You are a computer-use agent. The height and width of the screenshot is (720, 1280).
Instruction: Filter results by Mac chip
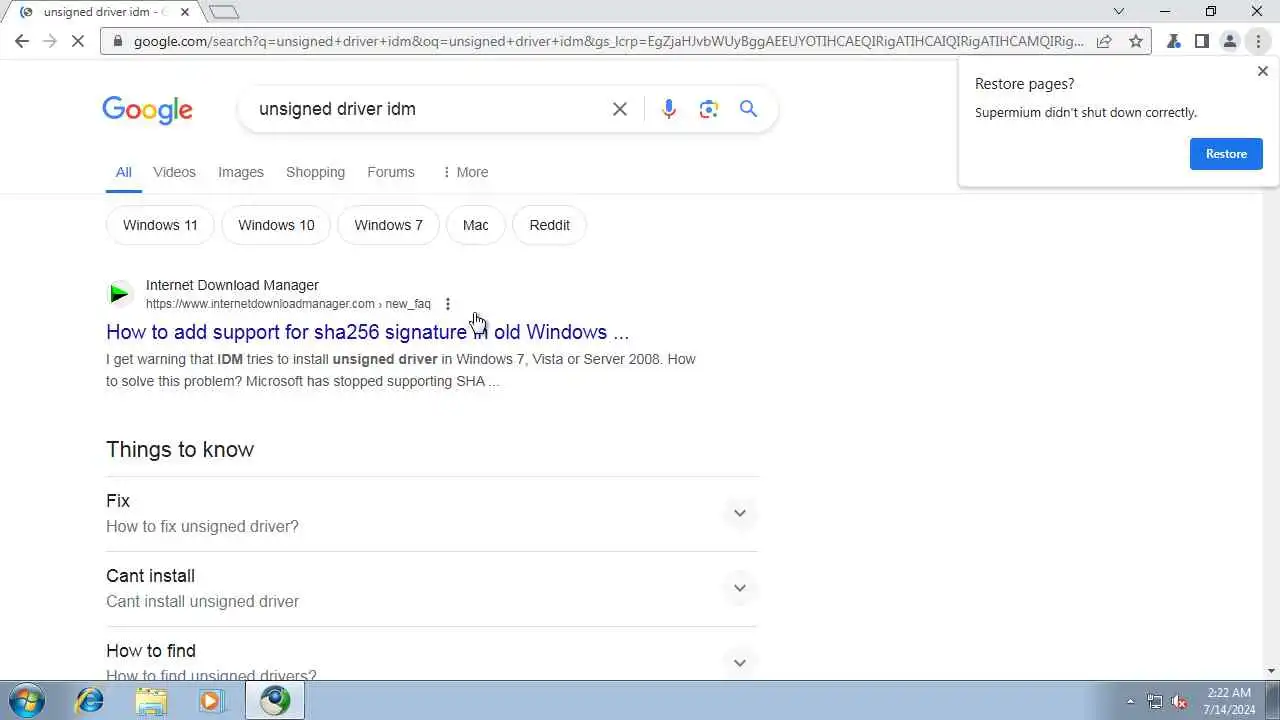(x=476, y=225)
